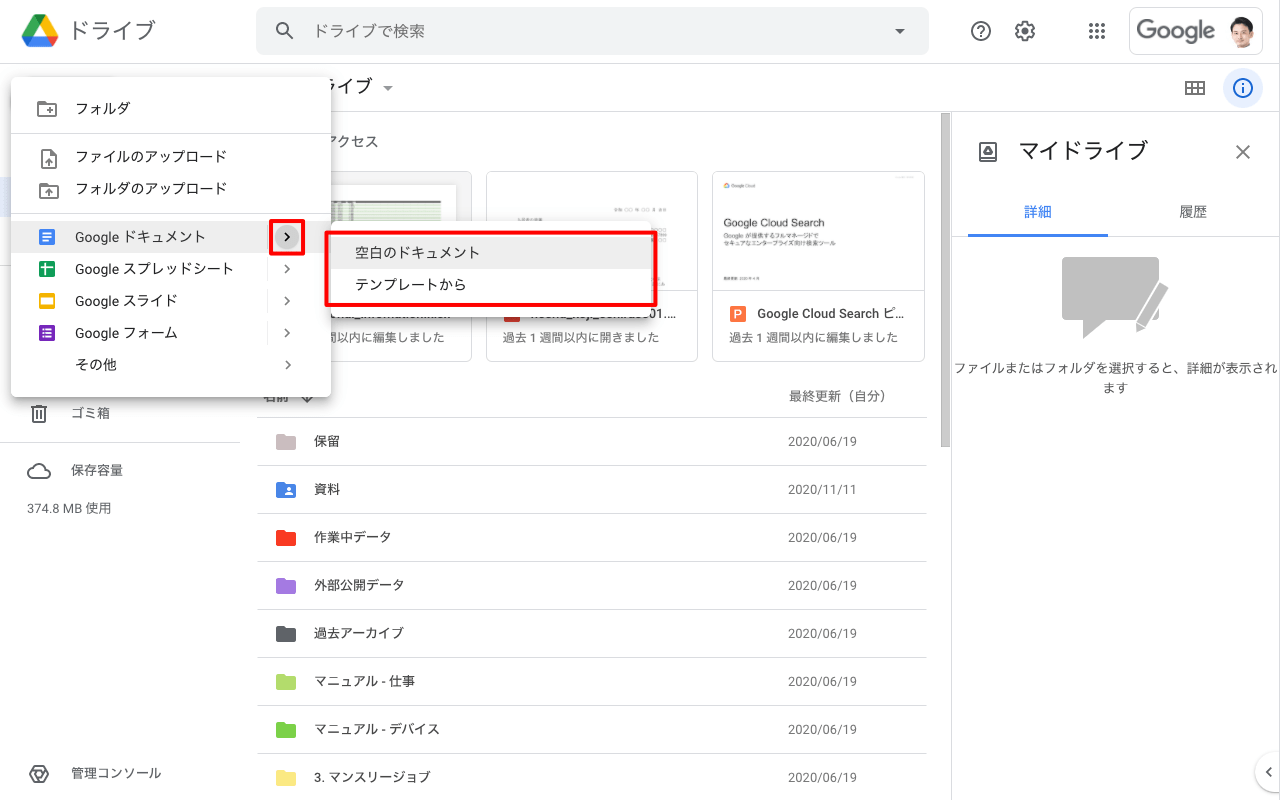
Task: Click the trash bin icon
Action: tap(39, 413)
